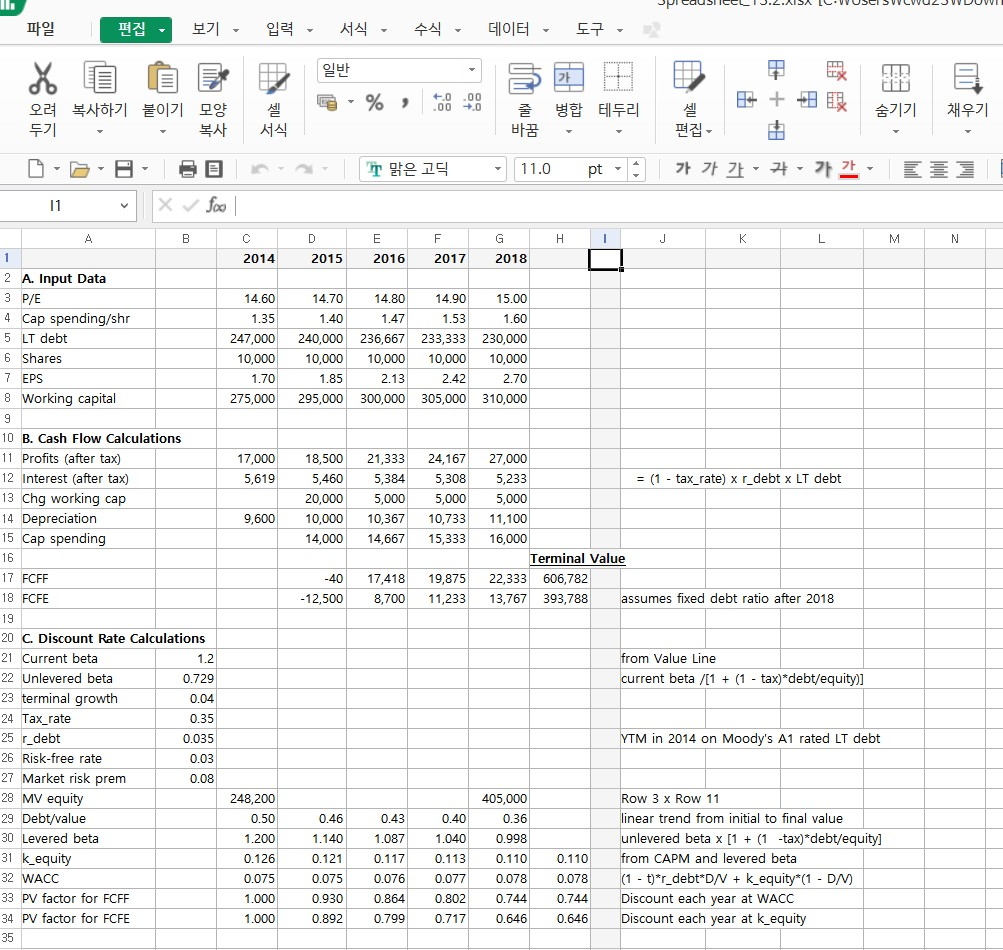Insert column to the left icon
The height and width of the screenshot is (950, 1003).
[x=746, y=99]
